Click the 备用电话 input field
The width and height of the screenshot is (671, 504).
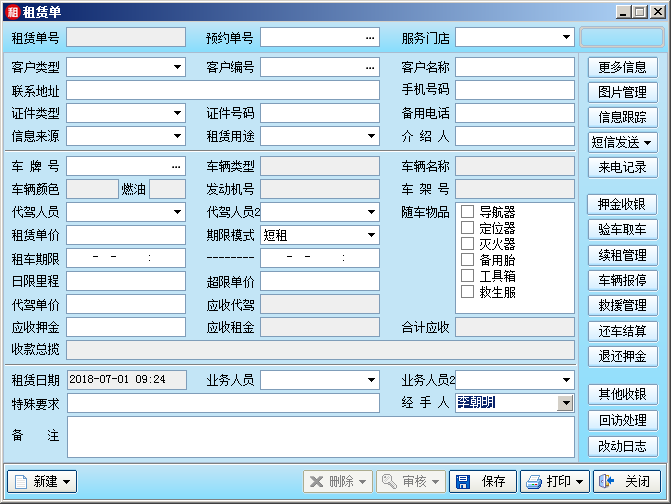tap(515, 113)
